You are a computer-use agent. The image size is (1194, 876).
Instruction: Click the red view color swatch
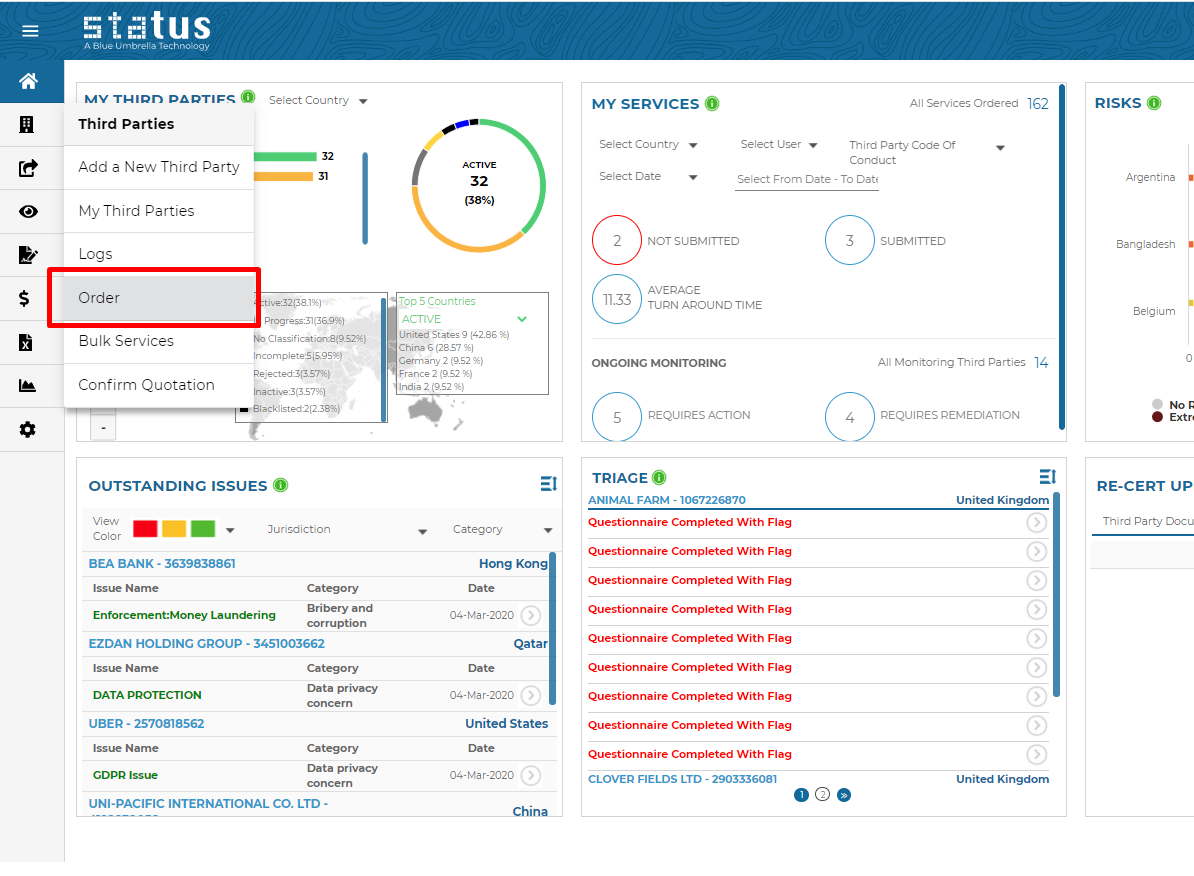[145, 529]
